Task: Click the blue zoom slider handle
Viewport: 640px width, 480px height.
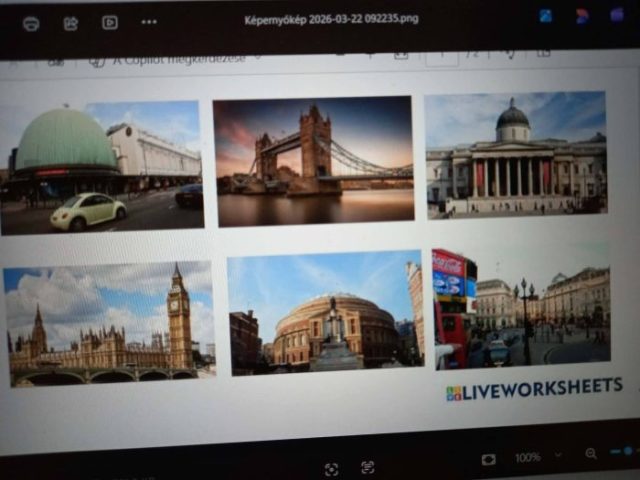Action: (x=628, y=451)
